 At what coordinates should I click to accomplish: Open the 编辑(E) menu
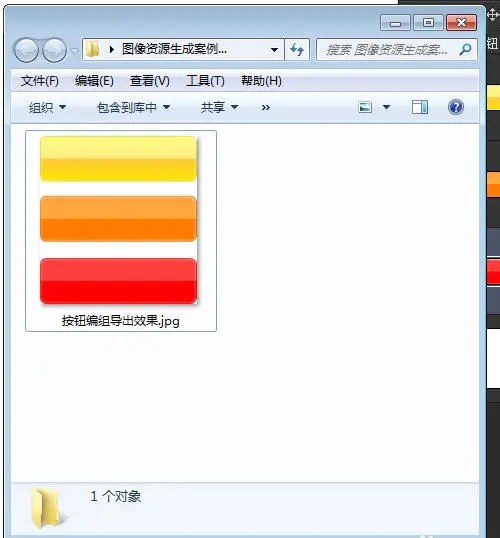pos(94,81)
